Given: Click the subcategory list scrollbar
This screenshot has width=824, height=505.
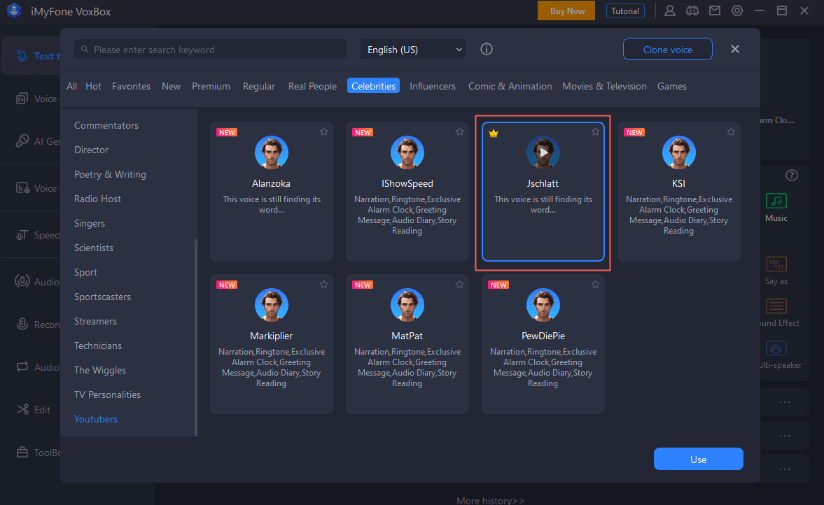Looking at the screenshot, I should 196,337.
